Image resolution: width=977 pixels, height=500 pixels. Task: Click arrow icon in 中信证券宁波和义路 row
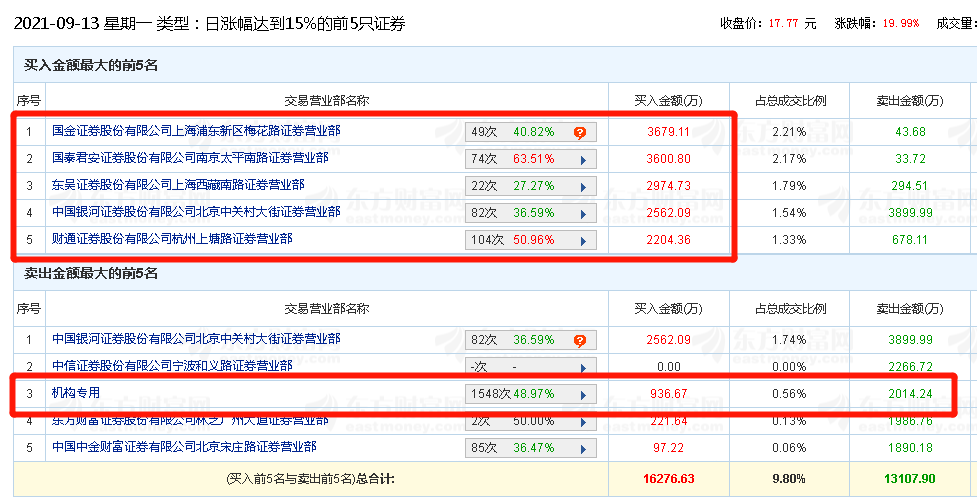[583, 368]
